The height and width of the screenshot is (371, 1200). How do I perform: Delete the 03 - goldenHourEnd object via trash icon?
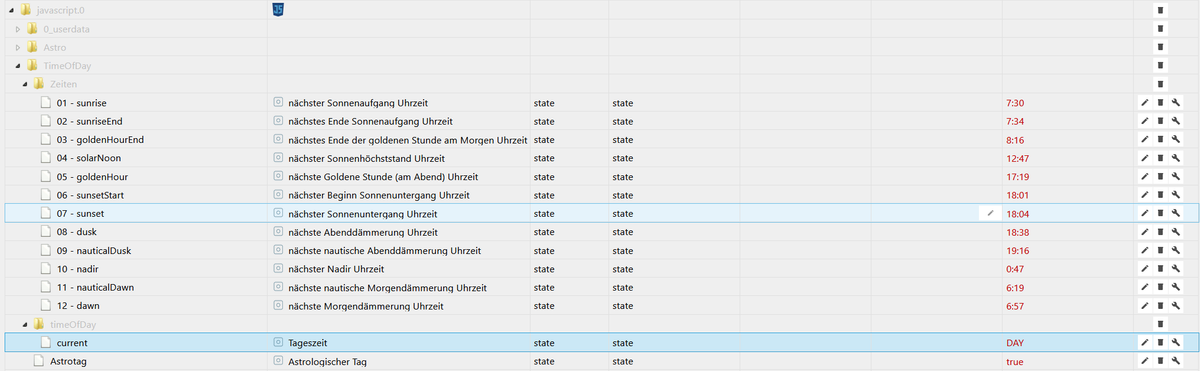(x=1160, y=140)
